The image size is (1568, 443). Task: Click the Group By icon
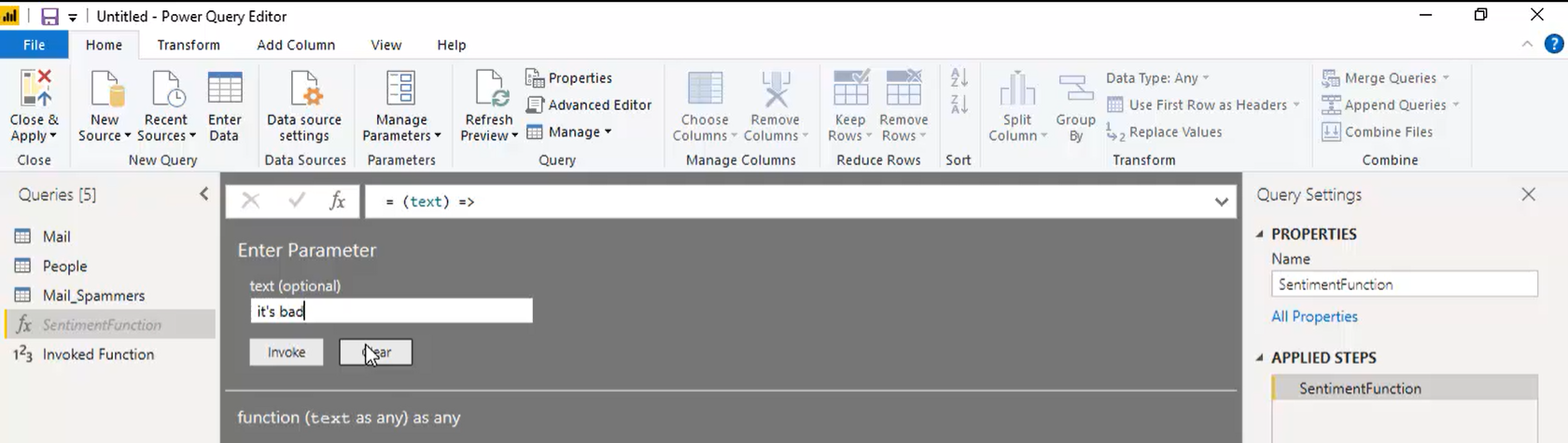1075,90
